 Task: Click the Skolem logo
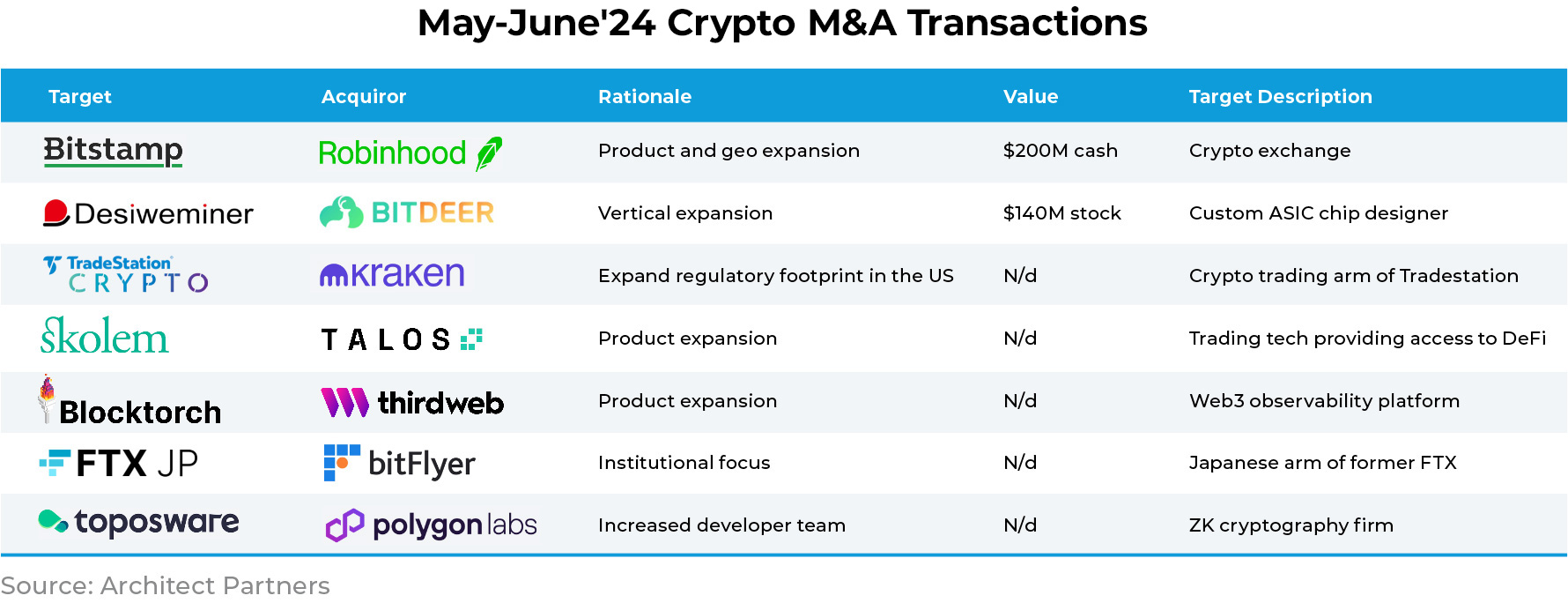[105, 337]
